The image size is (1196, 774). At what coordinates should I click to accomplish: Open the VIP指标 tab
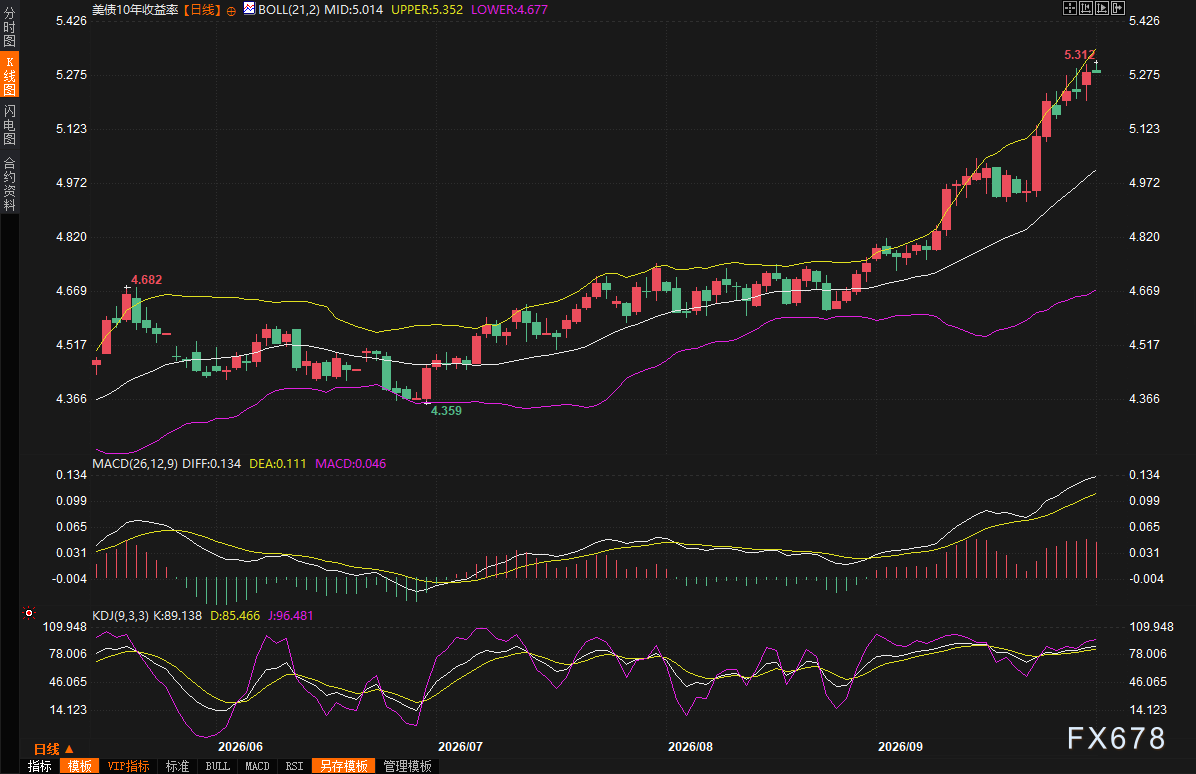[128, 766]
